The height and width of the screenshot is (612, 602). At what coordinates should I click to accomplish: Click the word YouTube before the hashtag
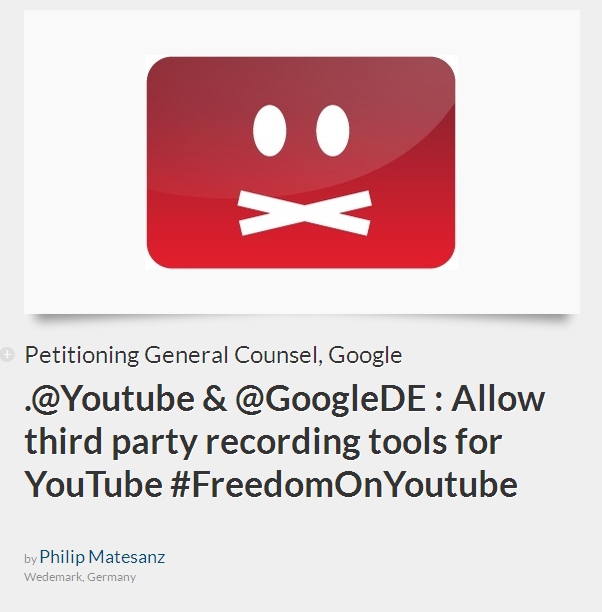coord(94,484)
